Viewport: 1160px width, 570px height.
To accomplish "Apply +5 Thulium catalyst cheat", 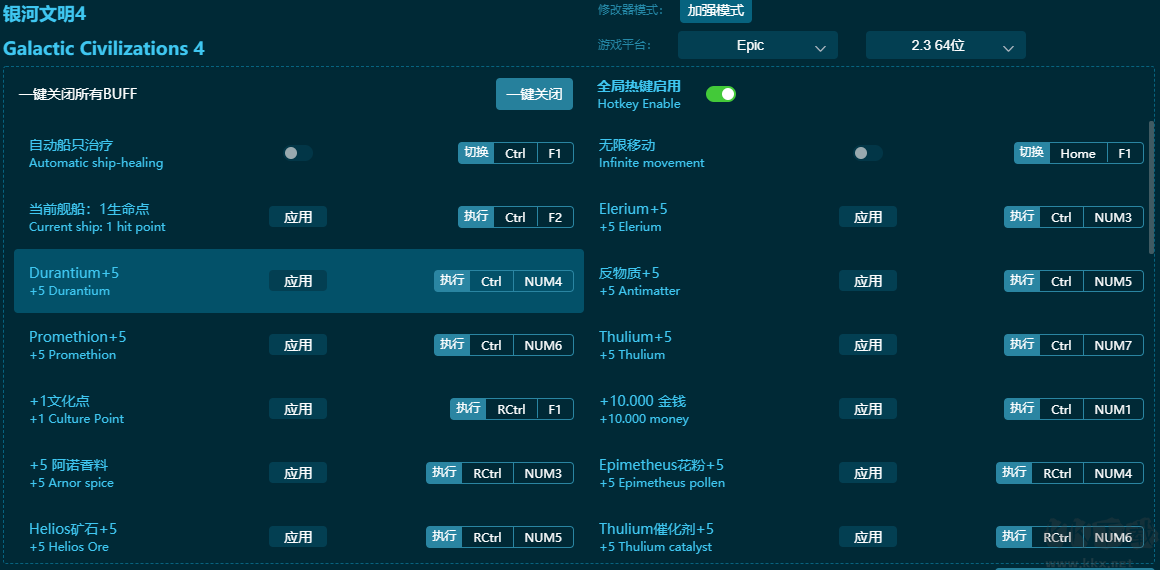I will [868, 537].
